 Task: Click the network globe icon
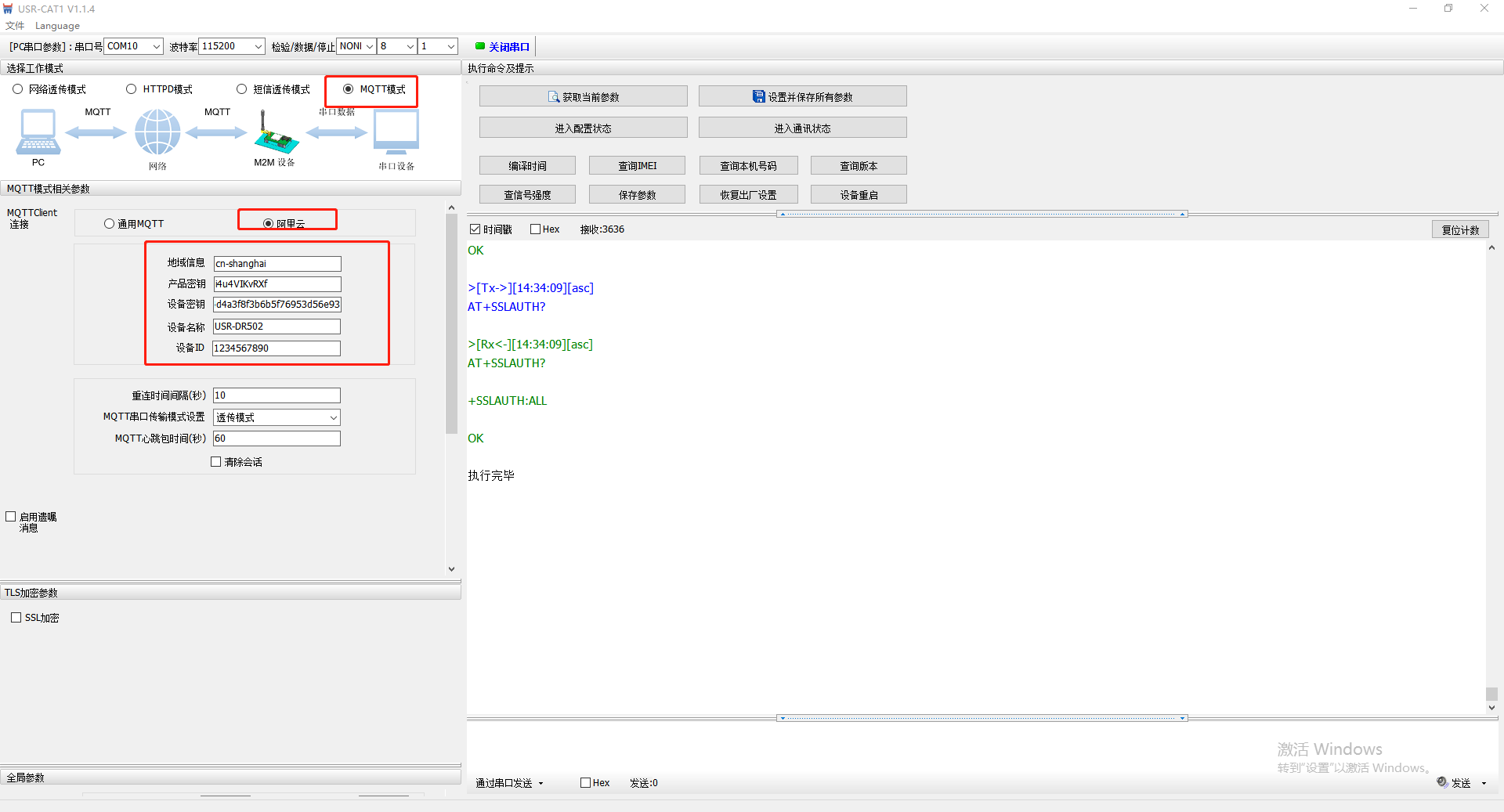[x=157, y=132]
